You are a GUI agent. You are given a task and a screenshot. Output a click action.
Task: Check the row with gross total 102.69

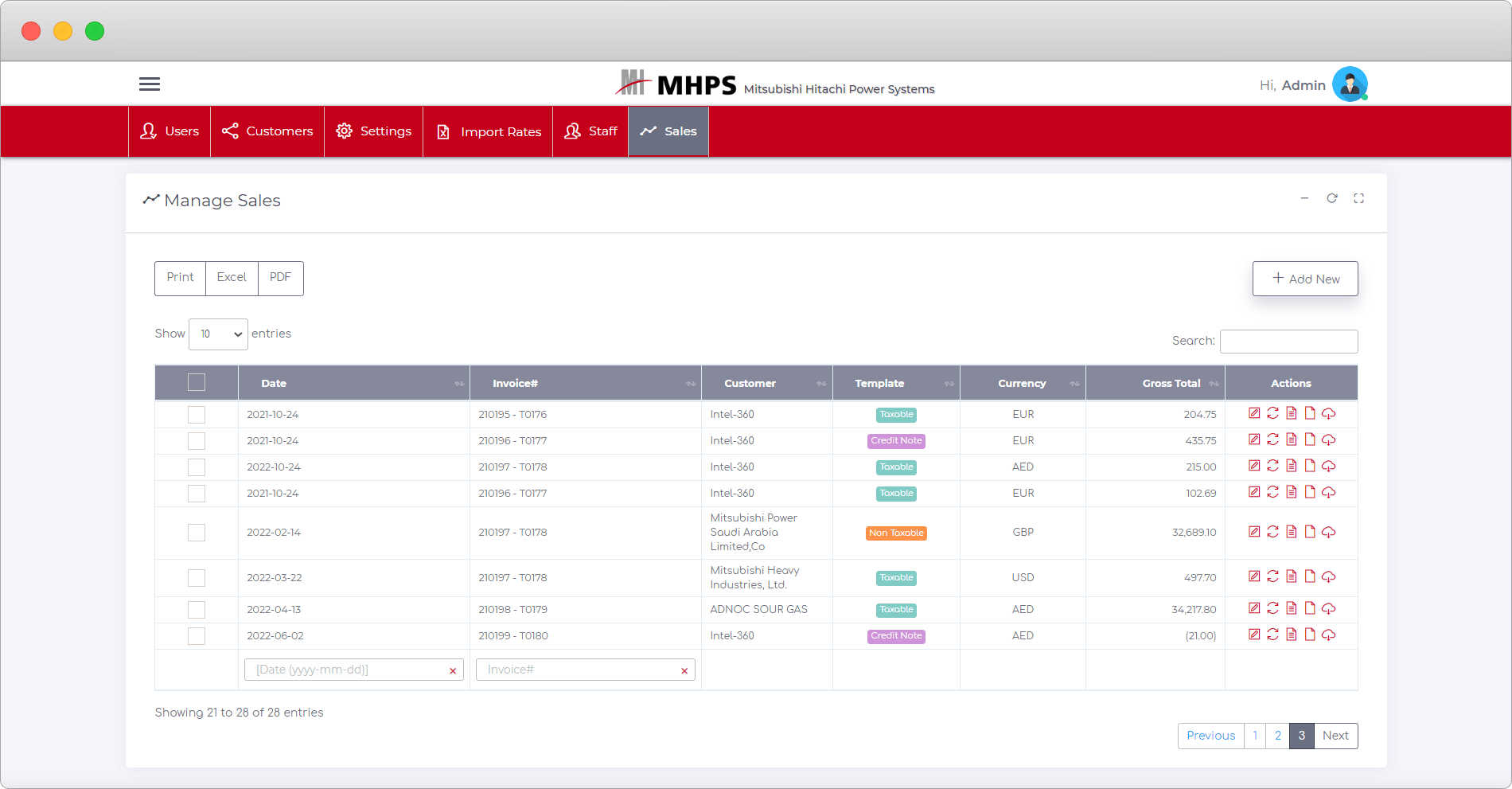tap(197, 494)
